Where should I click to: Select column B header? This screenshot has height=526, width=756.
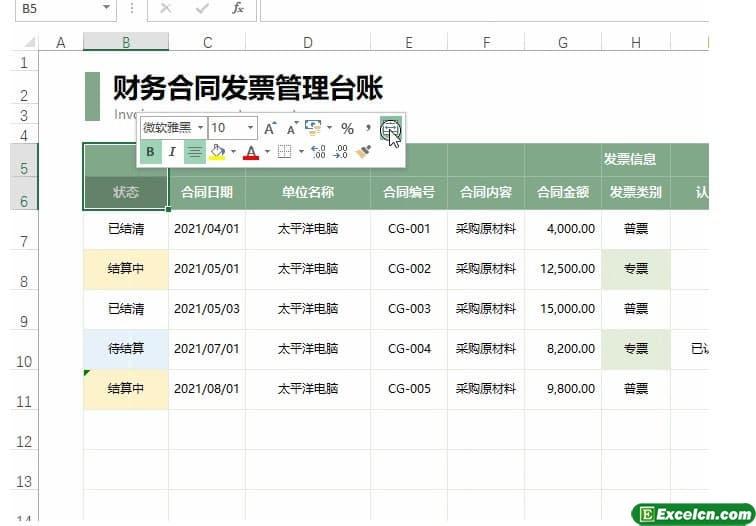click(x=126, y=42)
